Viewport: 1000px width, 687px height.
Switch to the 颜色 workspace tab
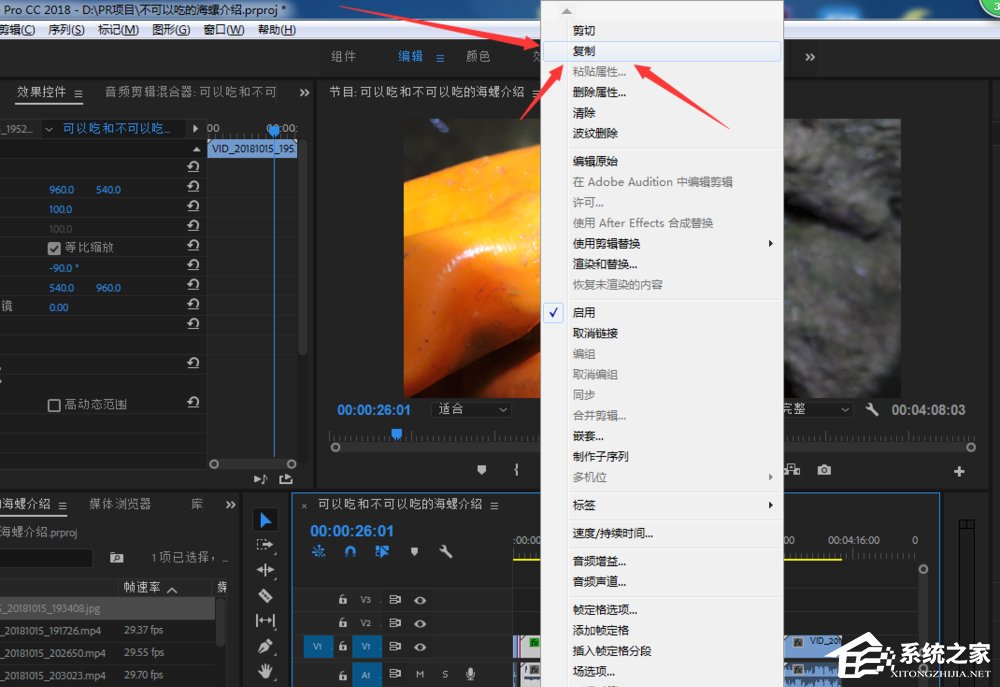pyautogui.click(x=478, y=57)
